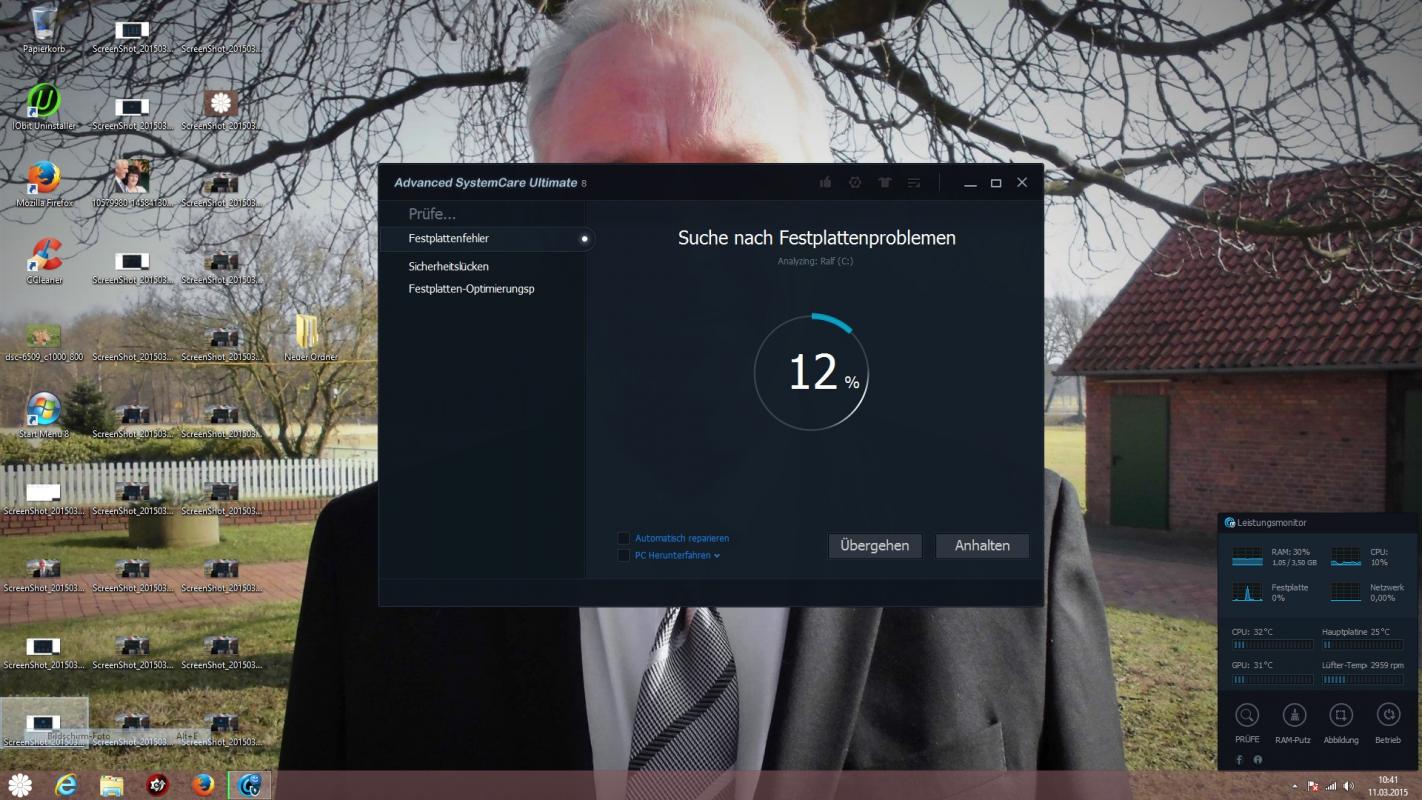Image resolution: width=1422 pixels, height=800 pixels.
Task: Click the CPU usage graph in Leistungsmonitor
Action: click(x=1346, y=557)
